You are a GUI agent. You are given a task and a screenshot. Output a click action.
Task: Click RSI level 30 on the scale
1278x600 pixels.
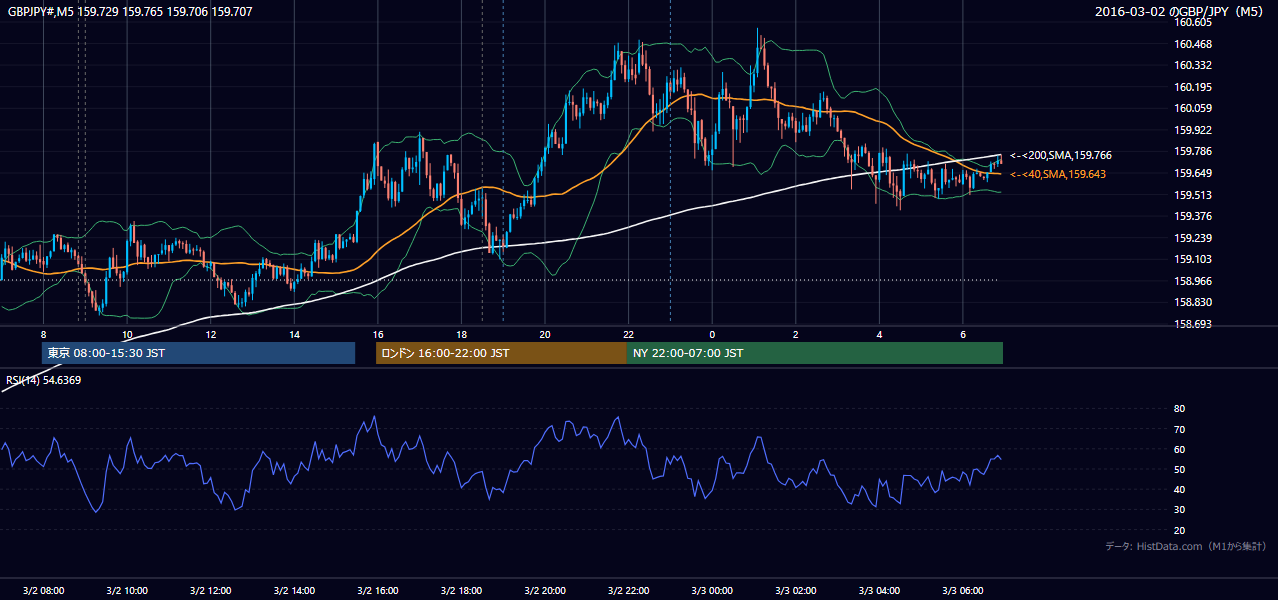click(x=1180, y=510)
